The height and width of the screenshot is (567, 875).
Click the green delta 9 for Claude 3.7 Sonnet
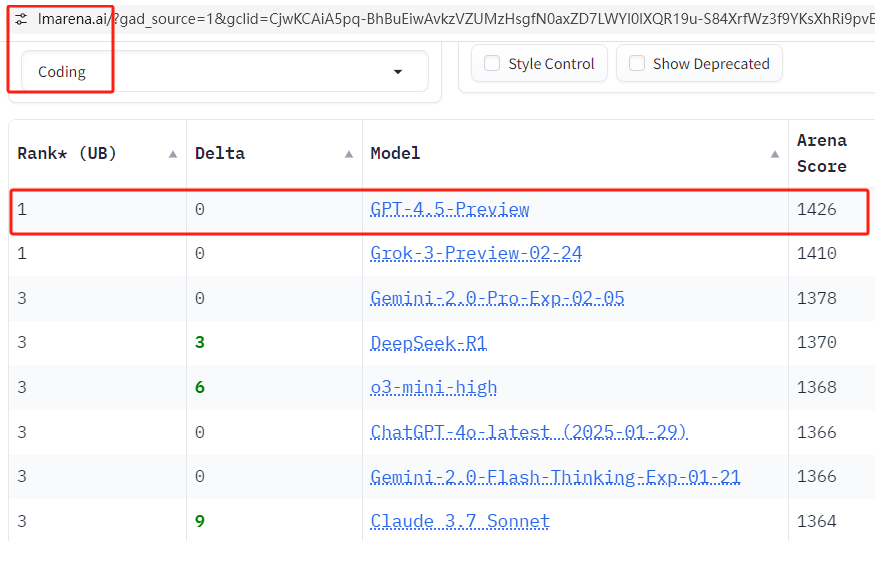(x=200, y=521)
